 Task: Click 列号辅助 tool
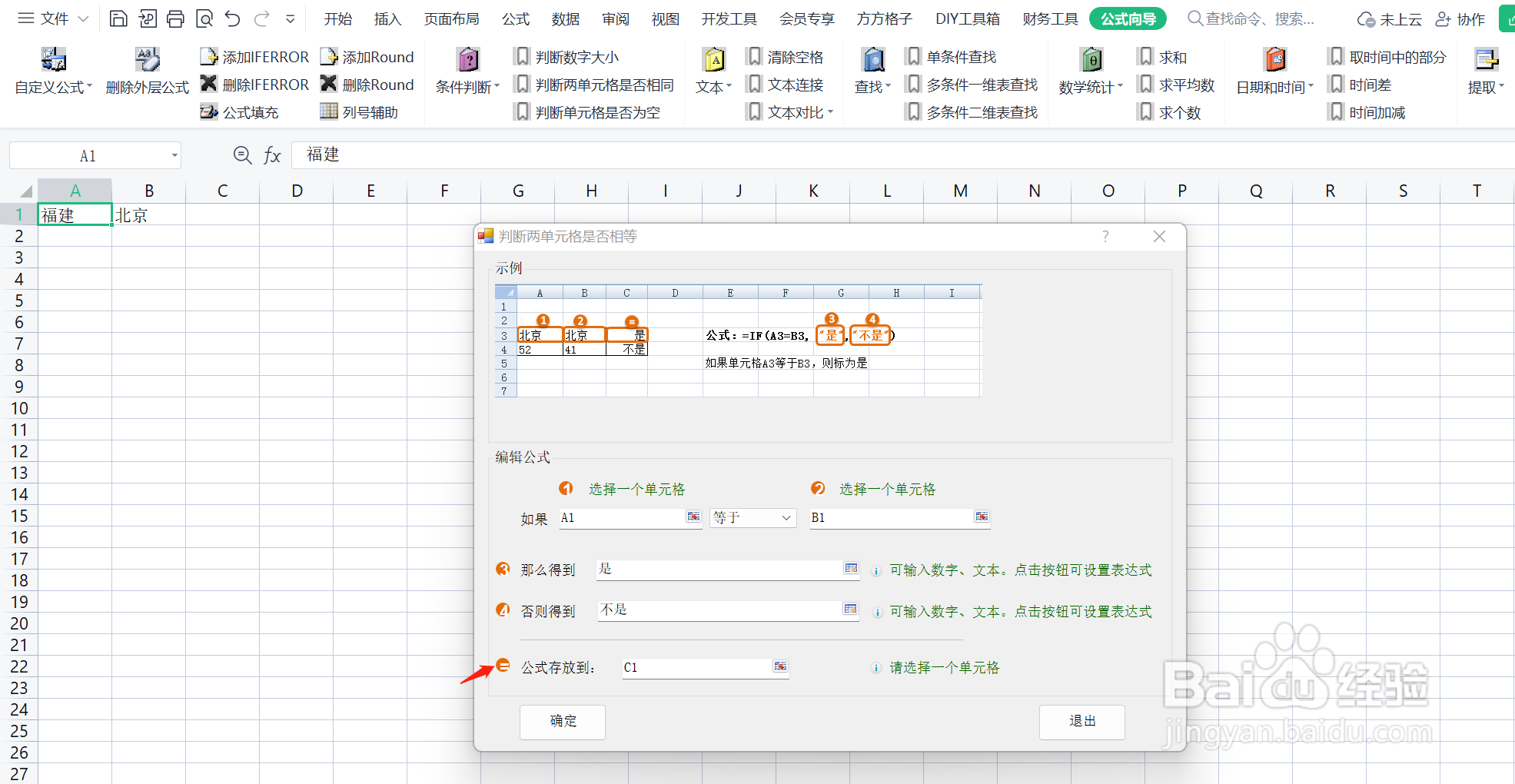coord(360,112)
